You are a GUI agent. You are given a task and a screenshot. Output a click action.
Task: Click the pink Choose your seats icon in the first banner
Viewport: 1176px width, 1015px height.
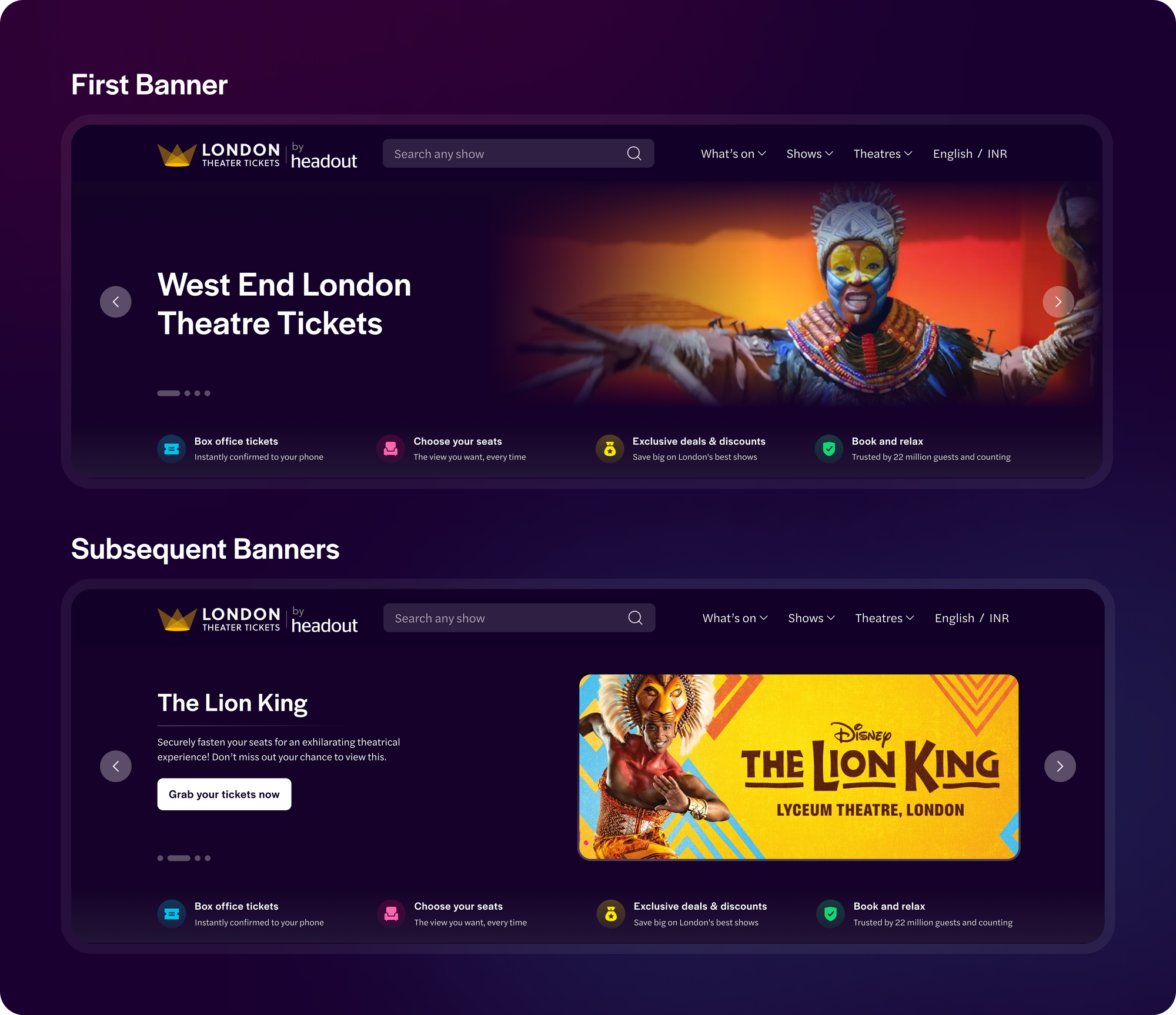click(390, 449)
